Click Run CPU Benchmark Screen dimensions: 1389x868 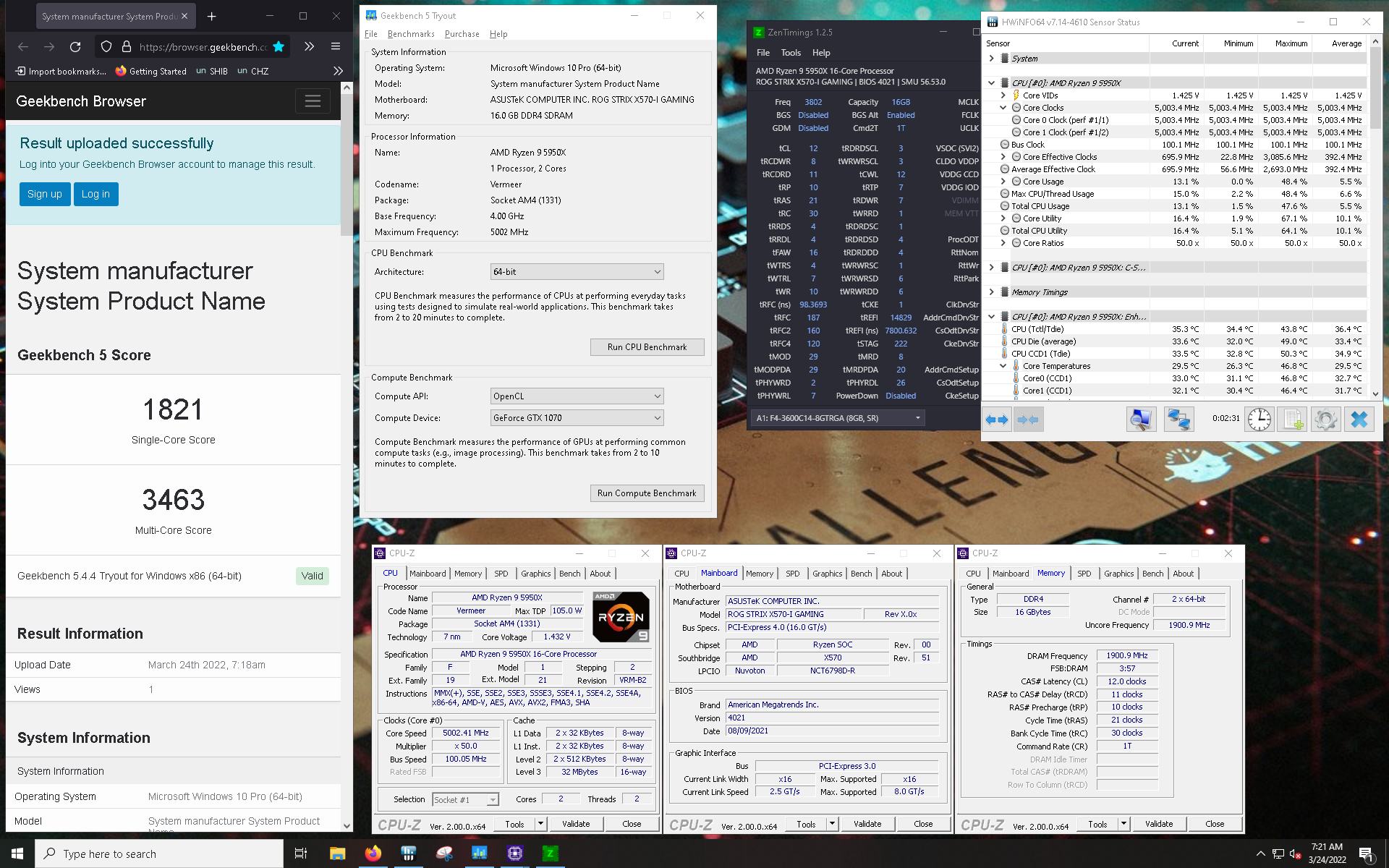pyautogui.click(x=647, y=347)
